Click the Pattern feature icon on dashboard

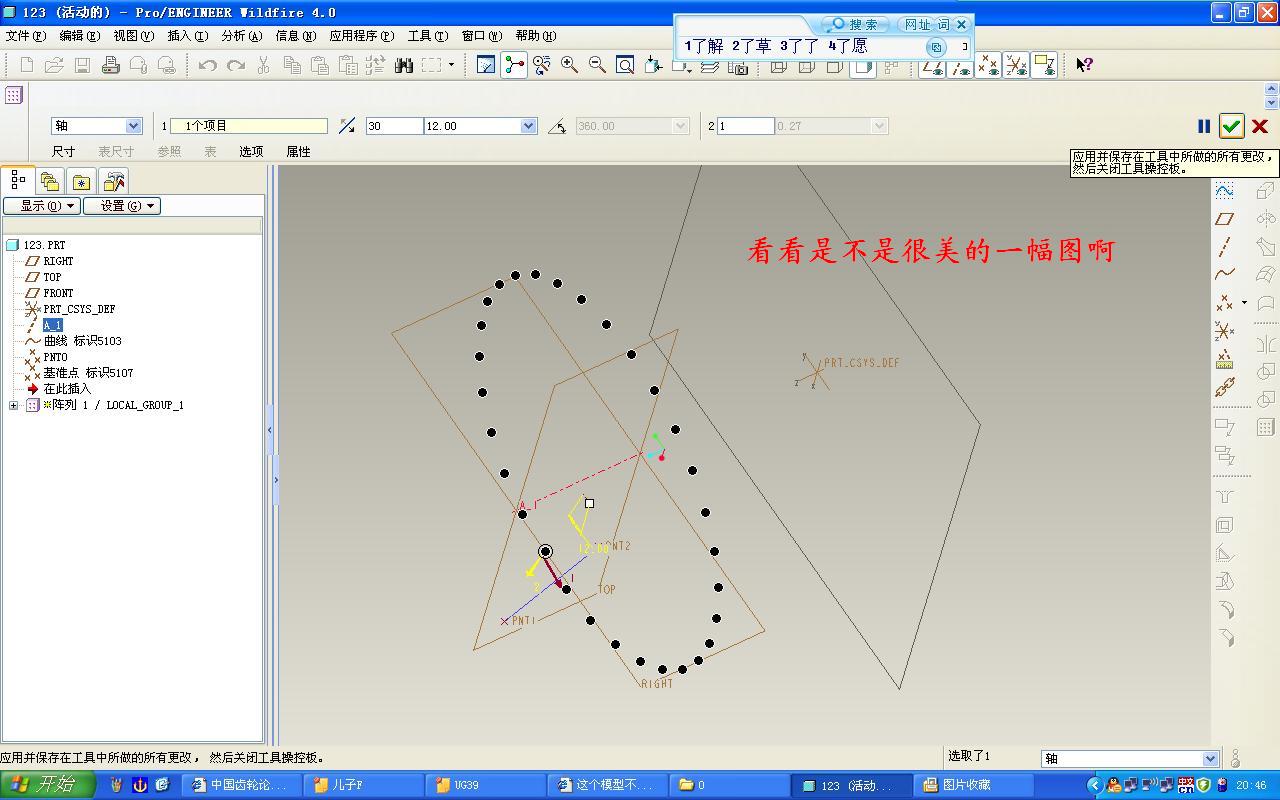13,95
